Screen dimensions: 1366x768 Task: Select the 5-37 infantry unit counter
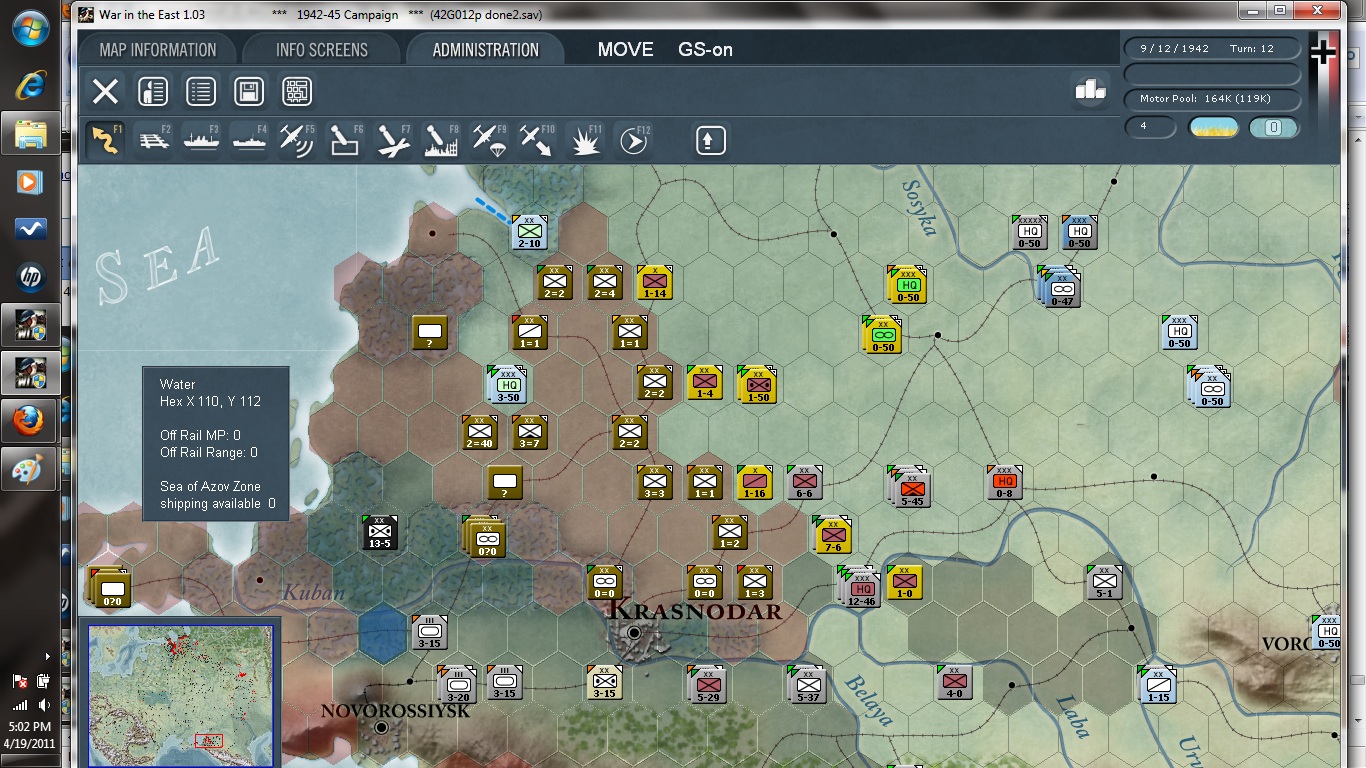(x=807, y=684)
